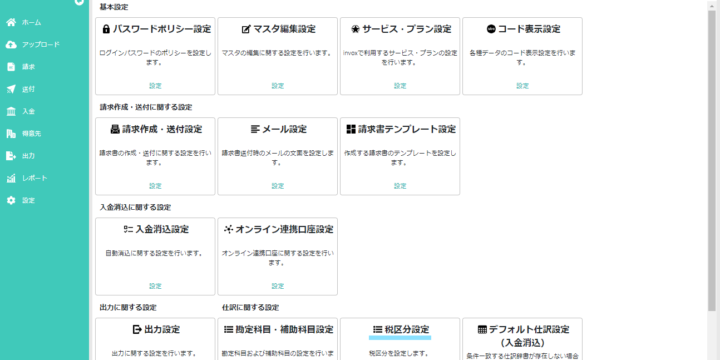Screen dimensions: 720x360
Task: Open ホーム in the sidebar menu
Action: 31,22
